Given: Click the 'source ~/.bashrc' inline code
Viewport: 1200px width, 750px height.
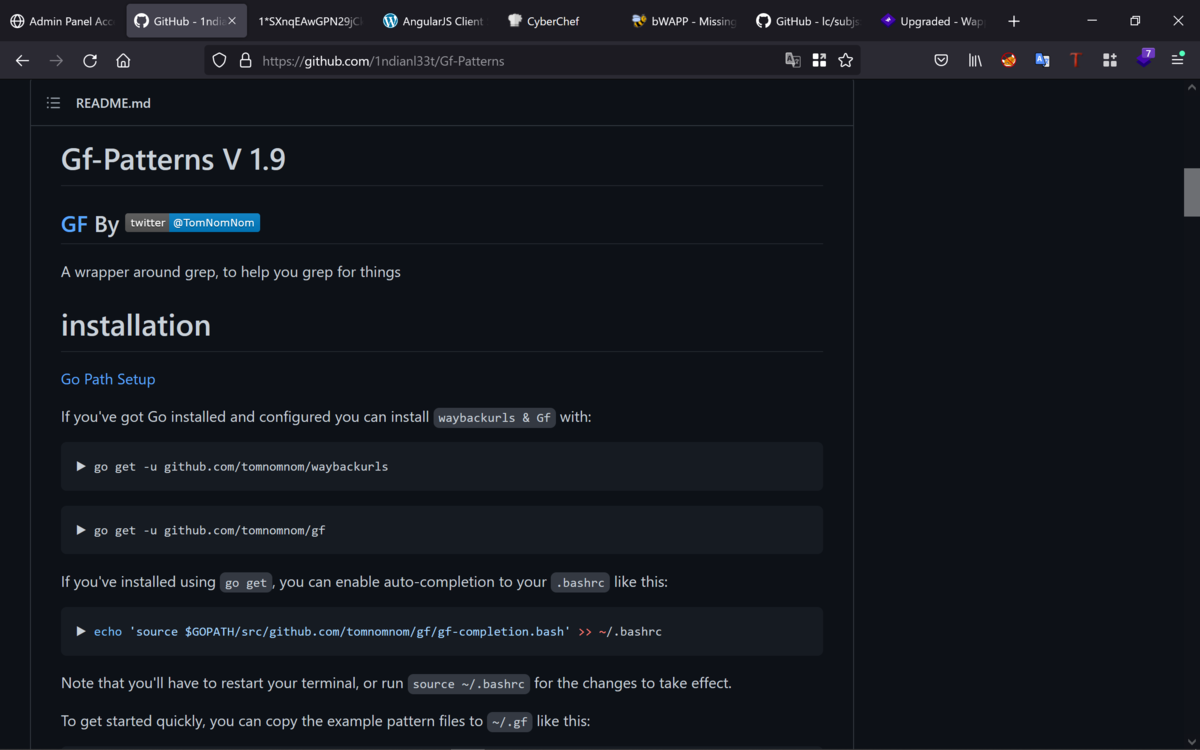Looking at the screenshot, I should (x=469, y=684).
